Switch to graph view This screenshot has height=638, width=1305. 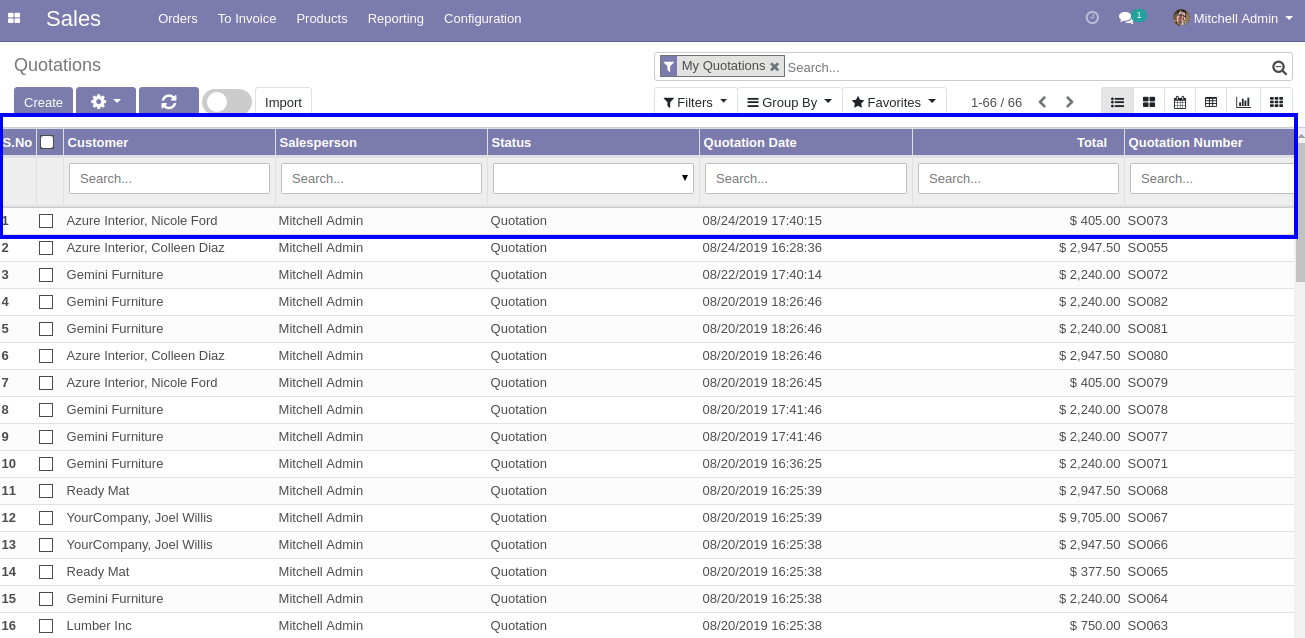click(x=1243, y=102)
